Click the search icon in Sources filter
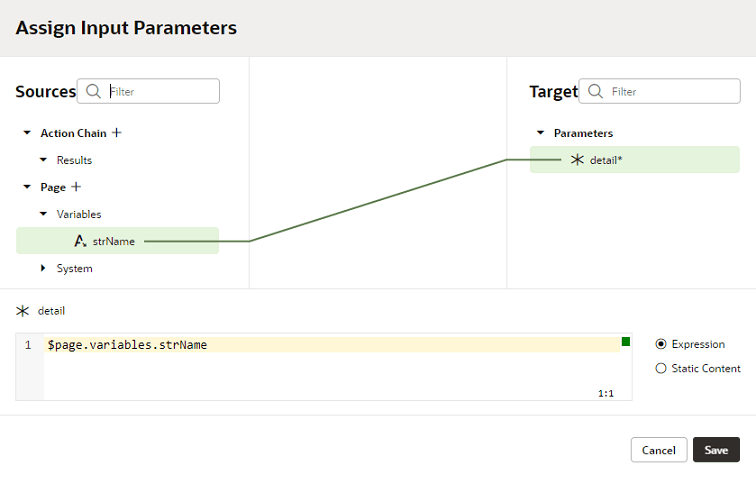Viewport: 756px width, 484px height. [93, 91]
